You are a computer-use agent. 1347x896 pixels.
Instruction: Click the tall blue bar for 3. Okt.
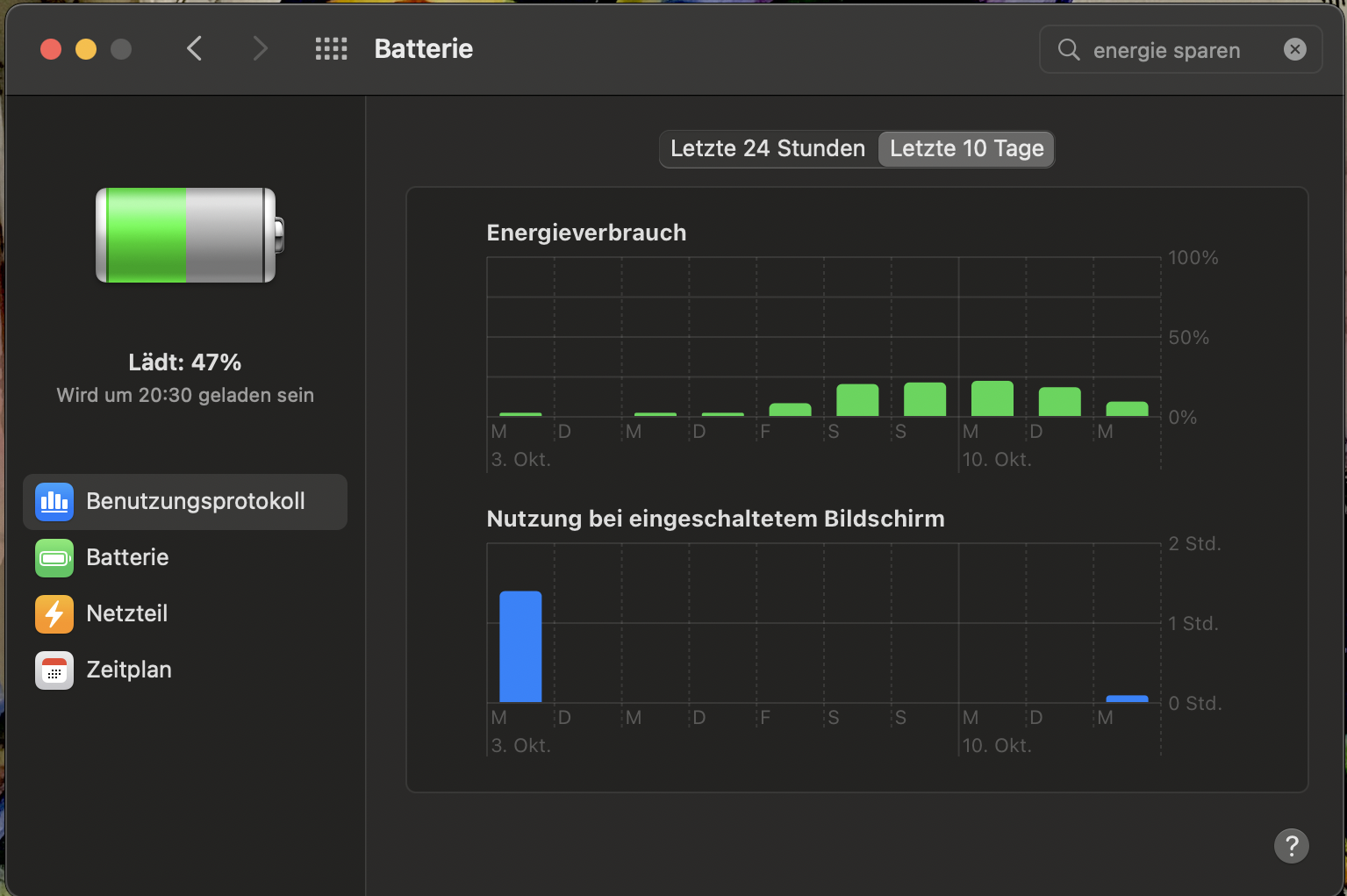click(520, 647)
